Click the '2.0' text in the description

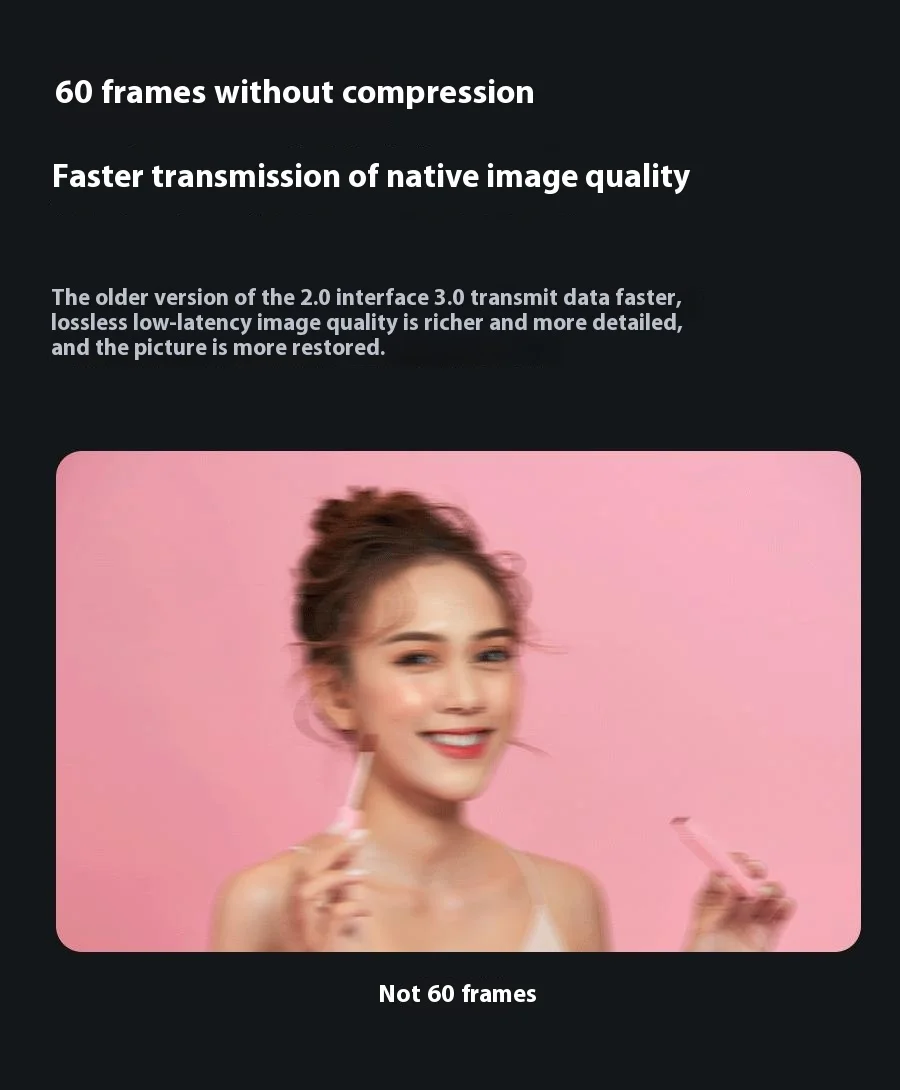coord(315,298)
